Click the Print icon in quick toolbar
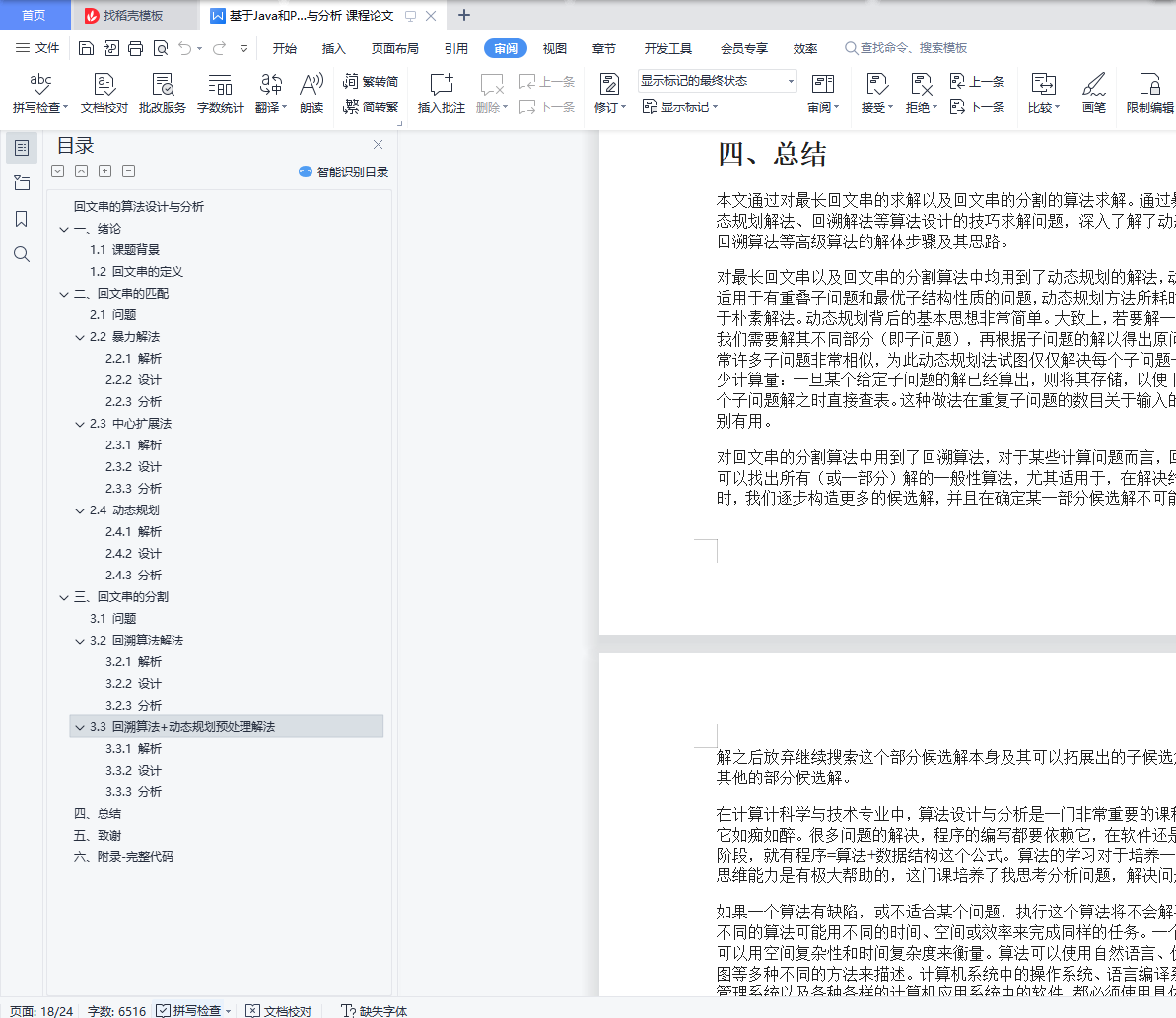This screenshot has height=1018, width=1176. [x=136, y=48]
